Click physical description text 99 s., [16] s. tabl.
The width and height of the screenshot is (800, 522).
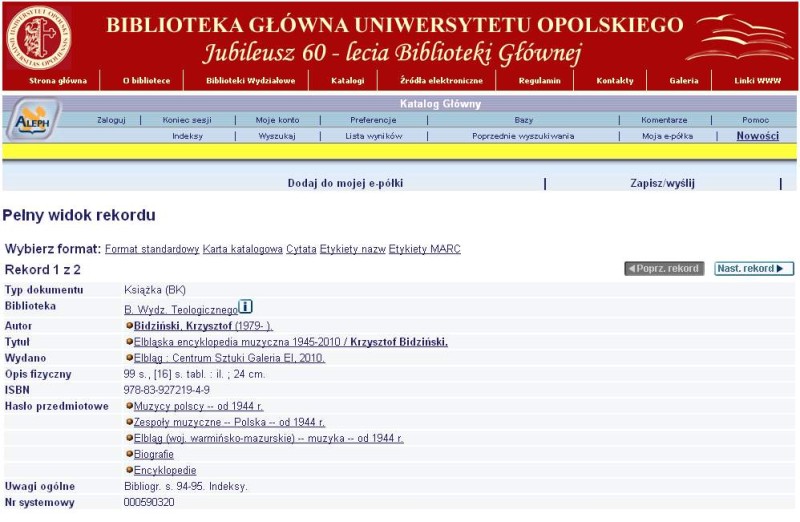[x=194, y=374]
